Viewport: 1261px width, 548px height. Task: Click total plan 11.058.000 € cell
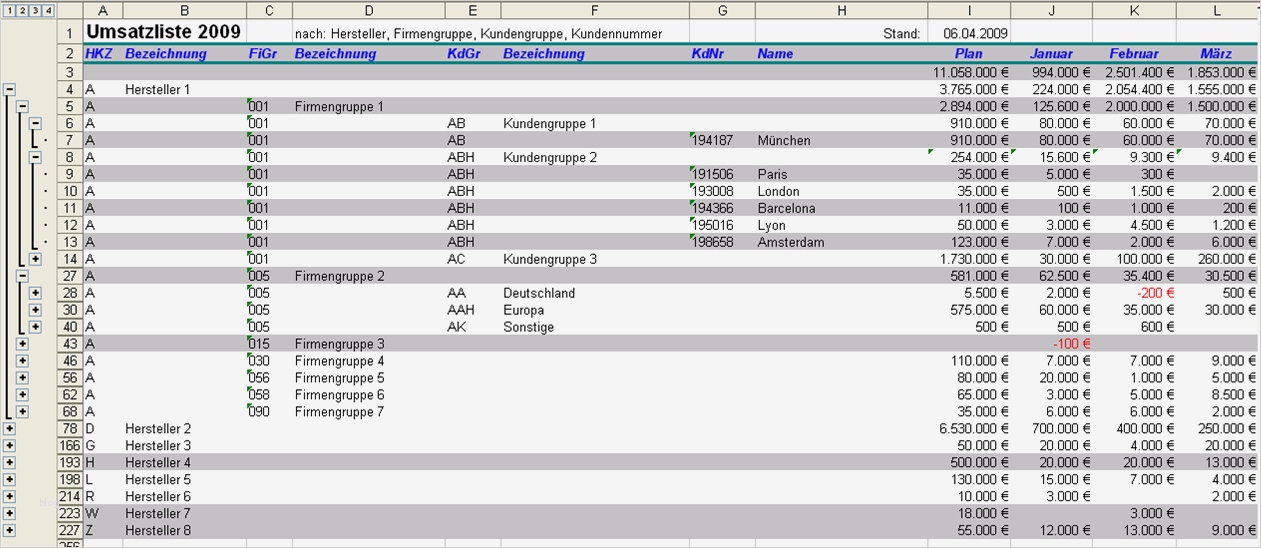[x=969, y=72]
